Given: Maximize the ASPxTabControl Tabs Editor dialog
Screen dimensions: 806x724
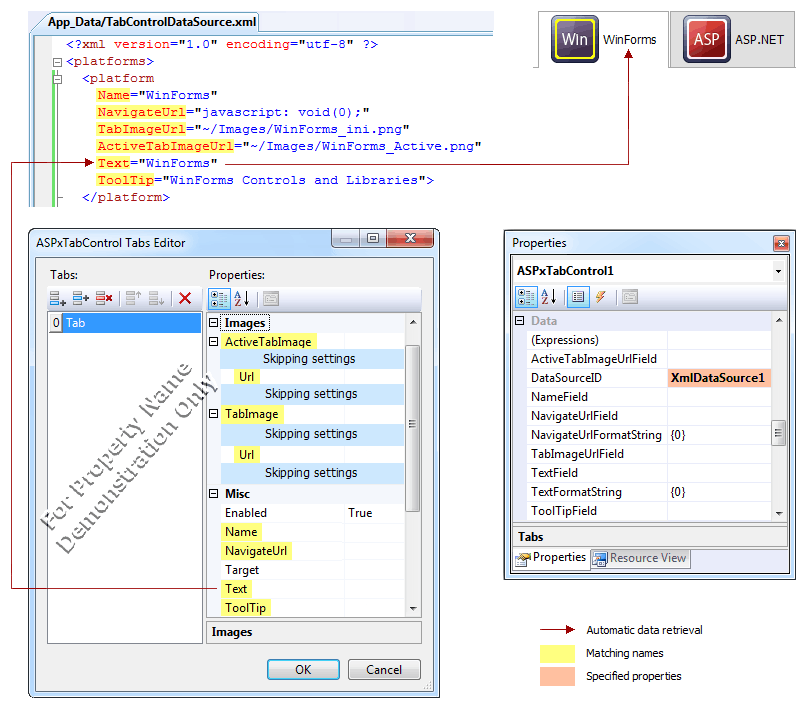Looking at the screenshot, I should [x=373, y=238].
